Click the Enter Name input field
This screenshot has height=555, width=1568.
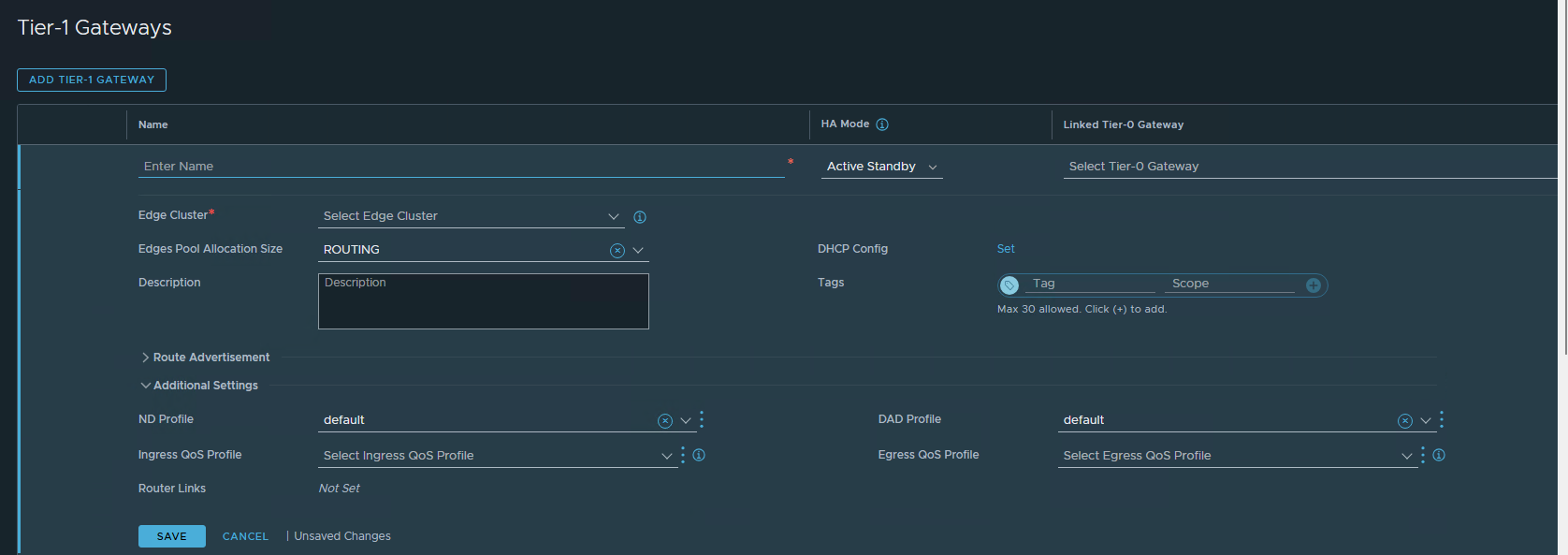click(x=460, y=167)
